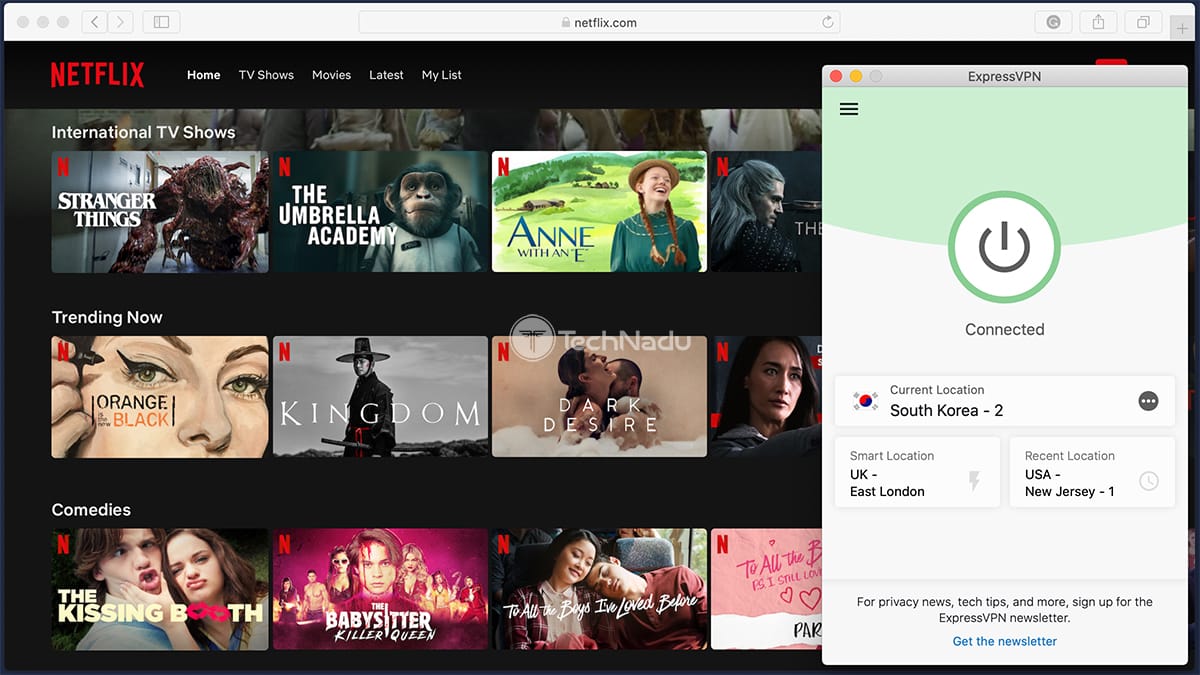Go to Movies on Netflix
The height and width of the screenshot is (675, 1200).
pos(331,75)
